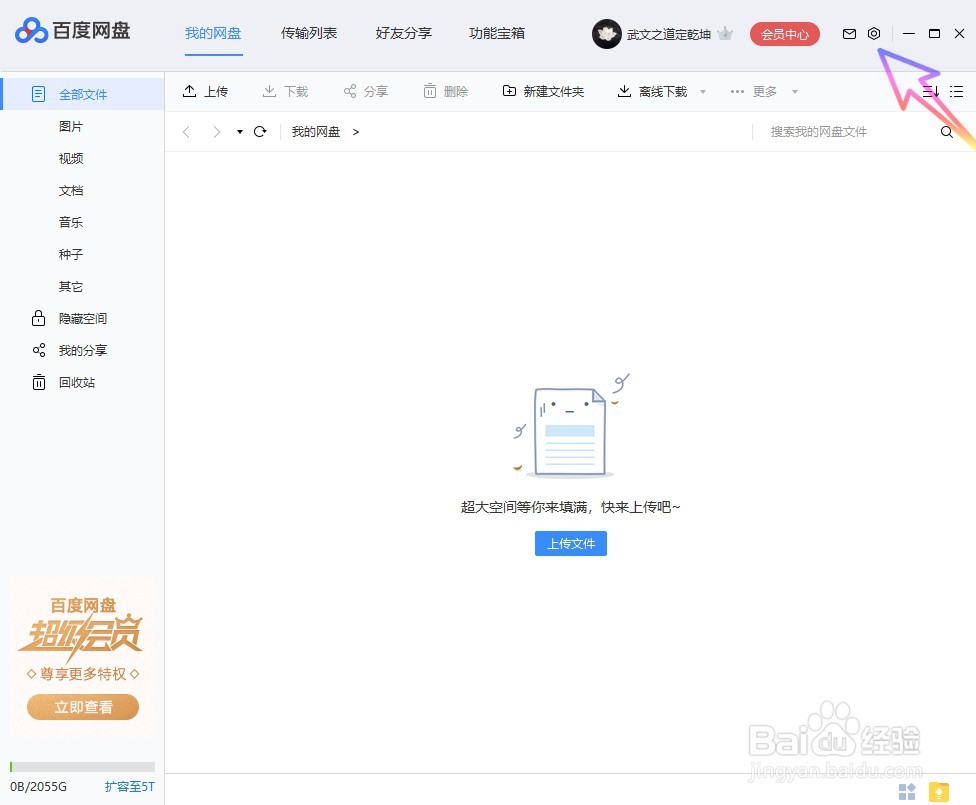Click the refresh icon in the breadcrumb bar
This screenshot has width=976, height=805.
tap(260, 131)
